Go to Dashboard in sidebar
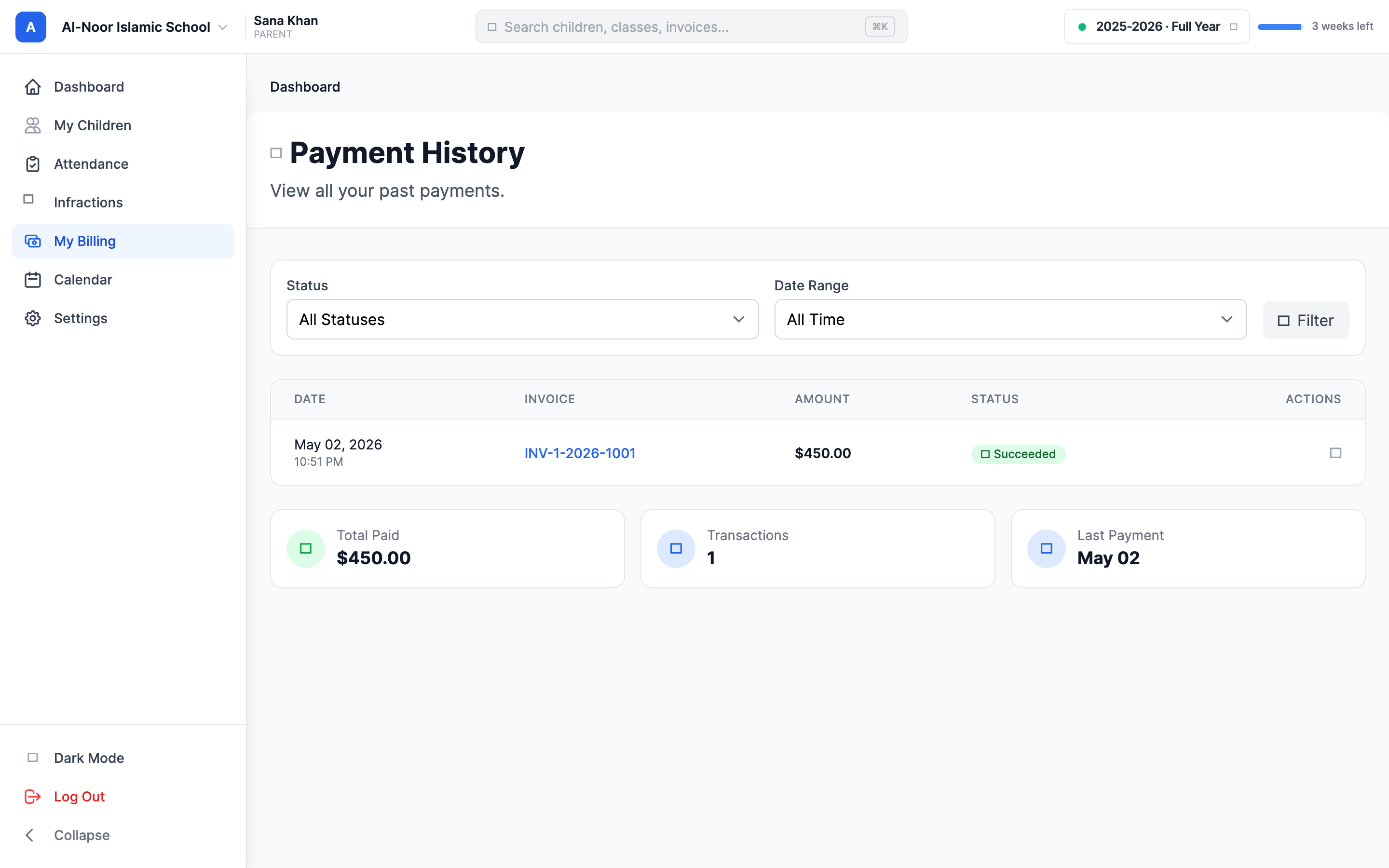This screenshot has height=868, width=1389. coord(123,87)
